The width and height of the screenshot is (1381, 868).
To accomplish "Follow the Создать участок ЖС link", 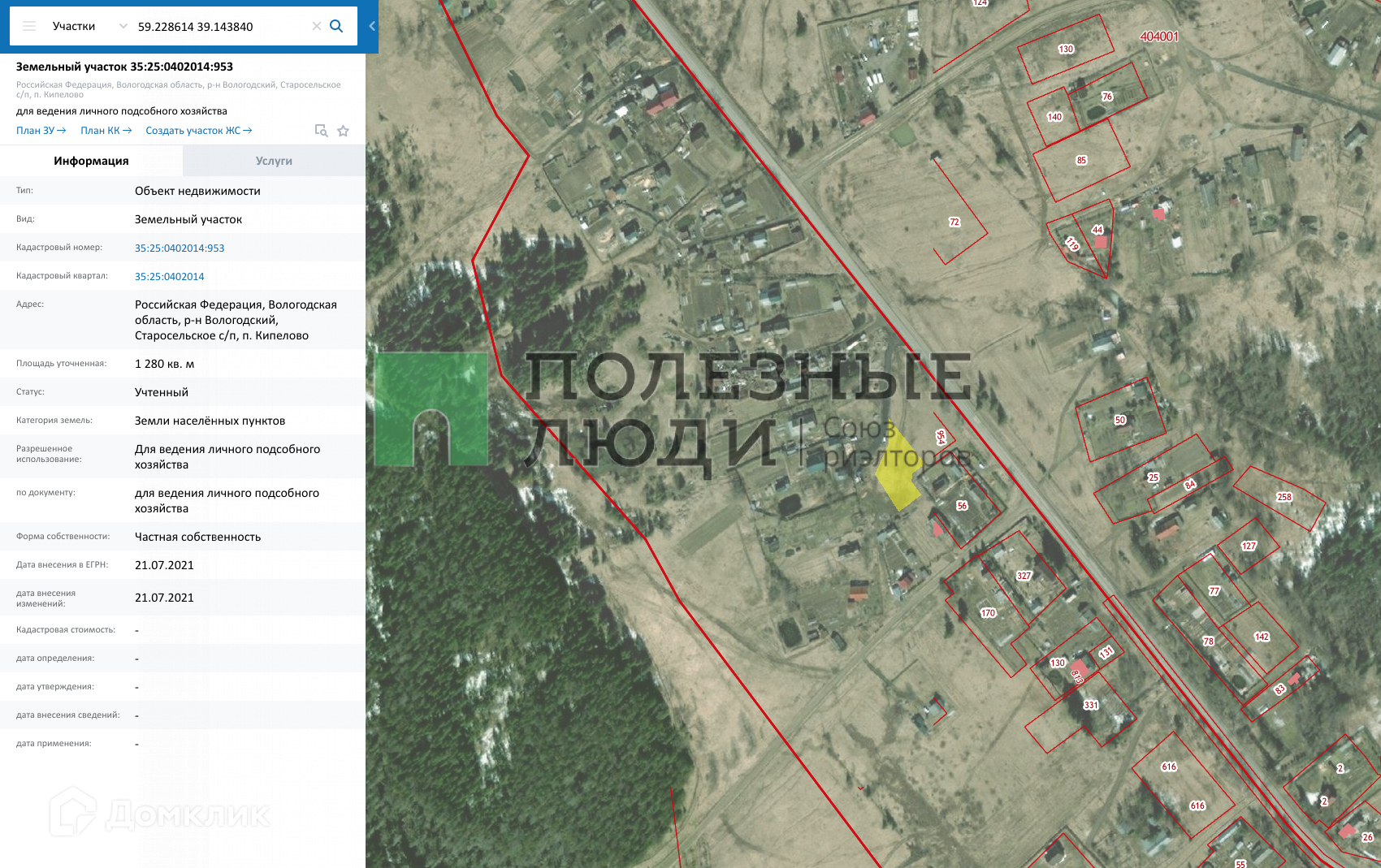I will click(199, 131).
